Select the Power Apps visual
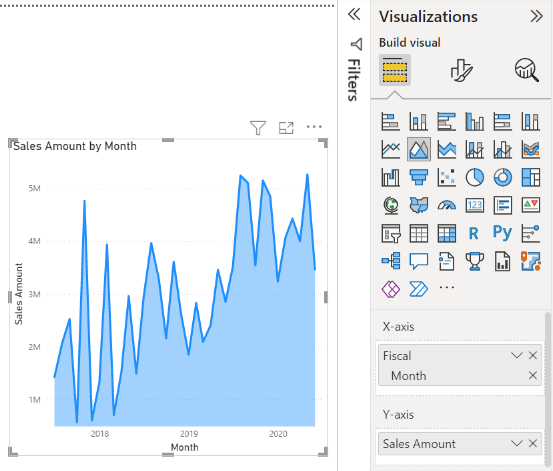553x471 pixels. [390, 289]
